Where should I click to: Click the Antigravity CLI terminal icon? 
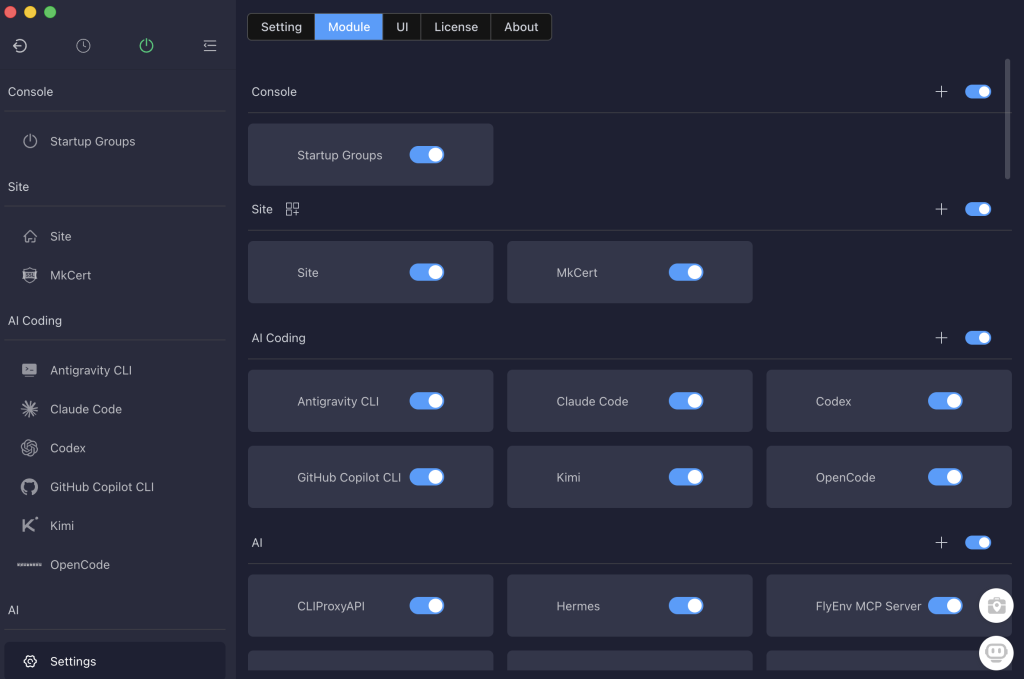[x=29, y=370]
